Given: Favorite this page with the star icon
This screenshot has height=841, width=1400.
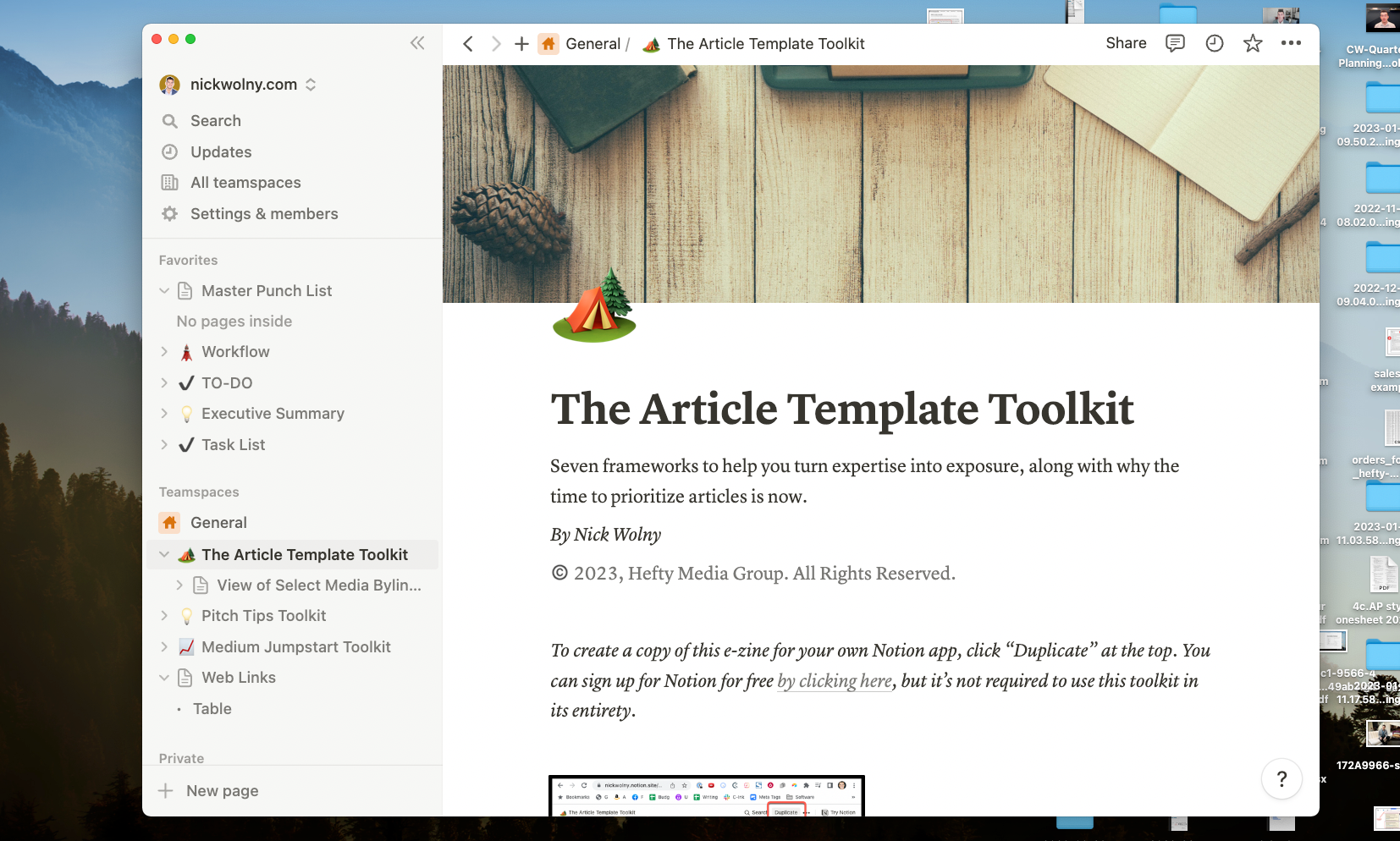Looking at the screenshot, I should coord(1254,43).
